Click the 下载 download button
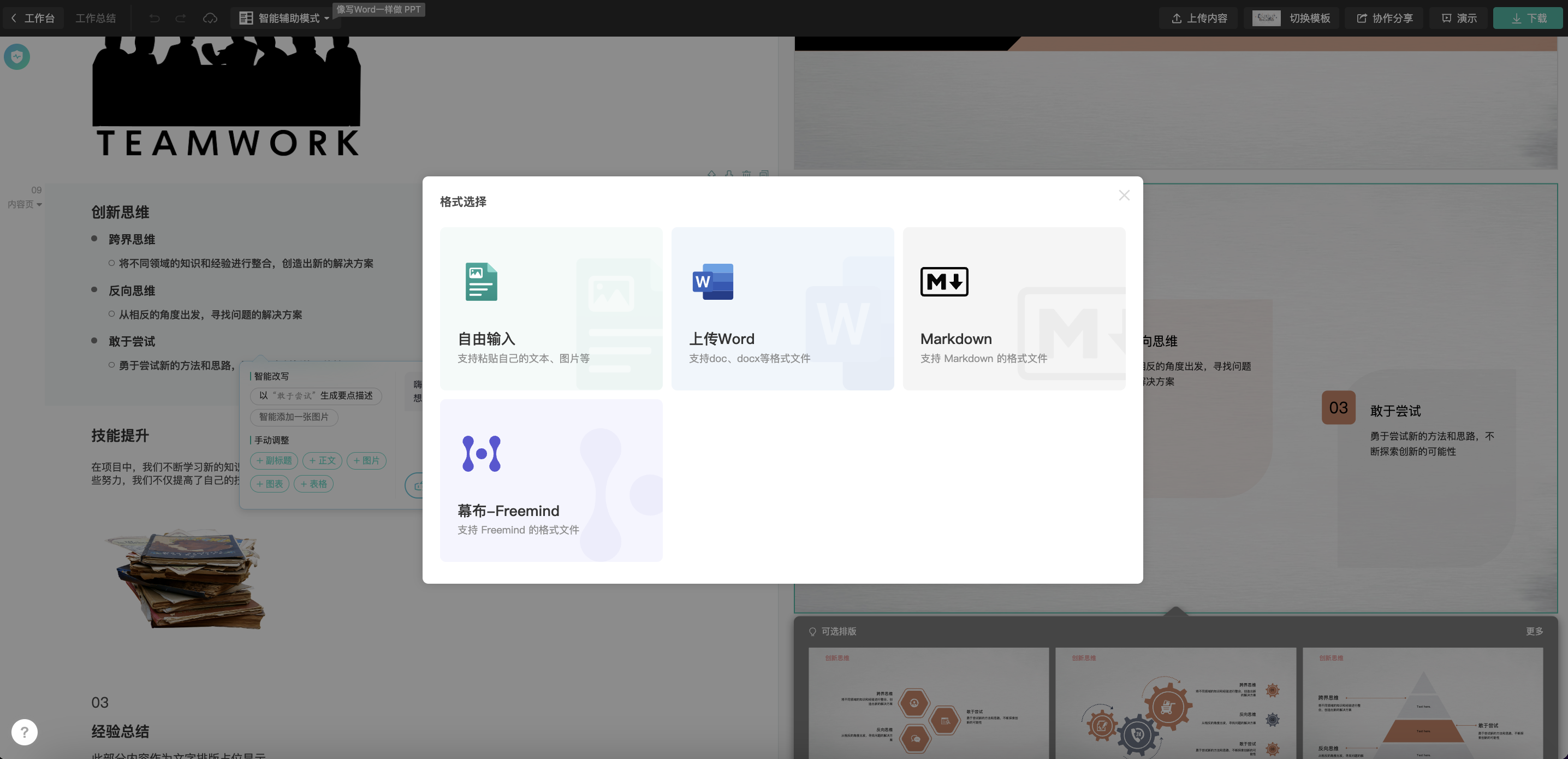The width and height of the screenshot is (1568, 759). 1528,18
